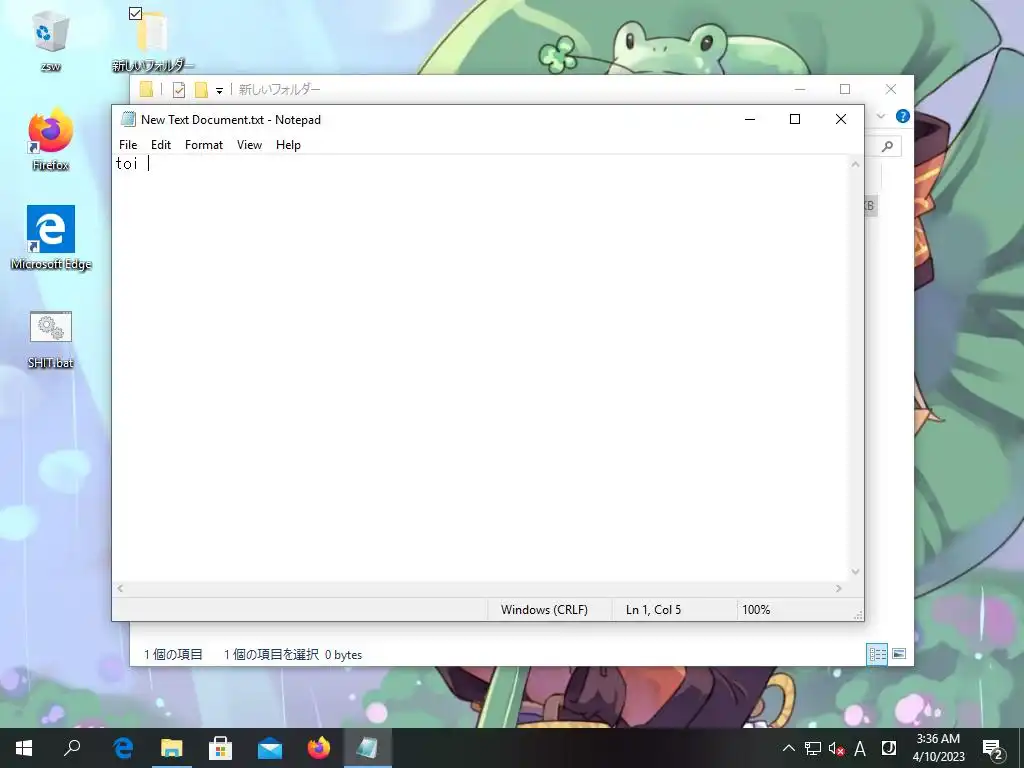Open the network tray icon
Screen dimensions: 1024x768
812,748
